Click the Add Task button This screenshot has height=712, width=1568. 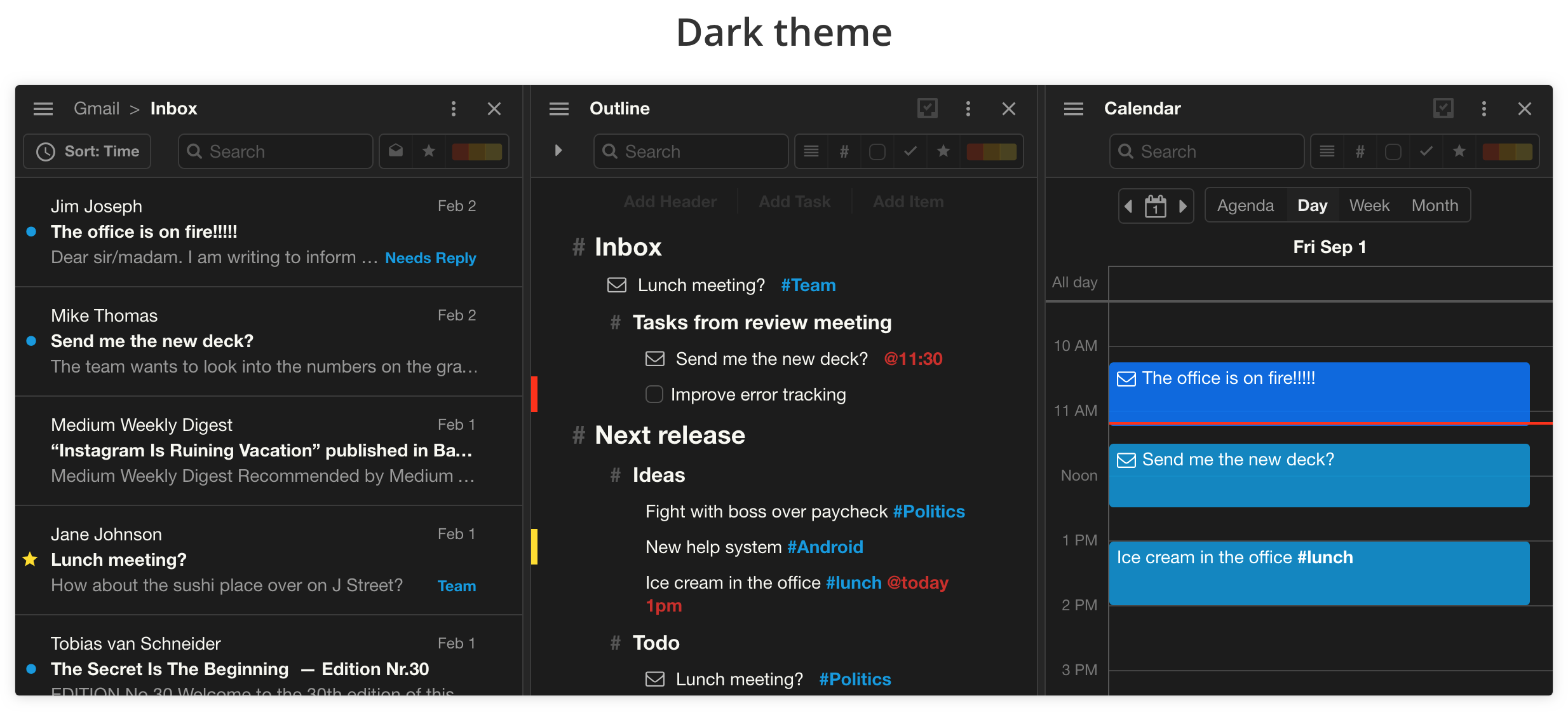794,202
